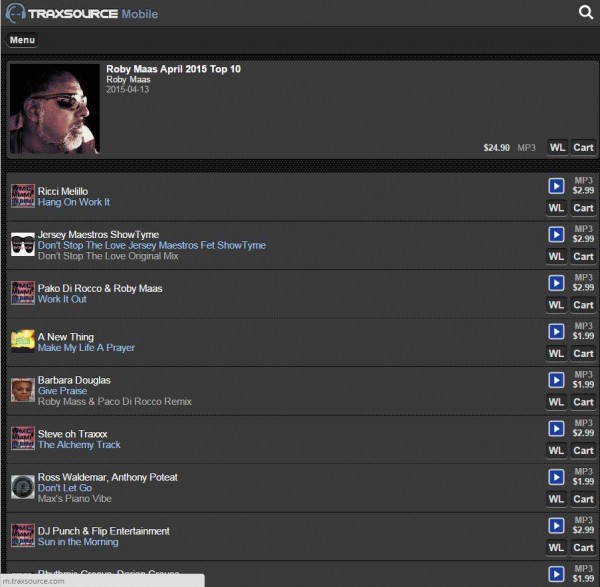Click A New Thing artwork thumbnail
Image resolution: width=600 pixels, height=587 pixels.
click(x=23, y=341)
